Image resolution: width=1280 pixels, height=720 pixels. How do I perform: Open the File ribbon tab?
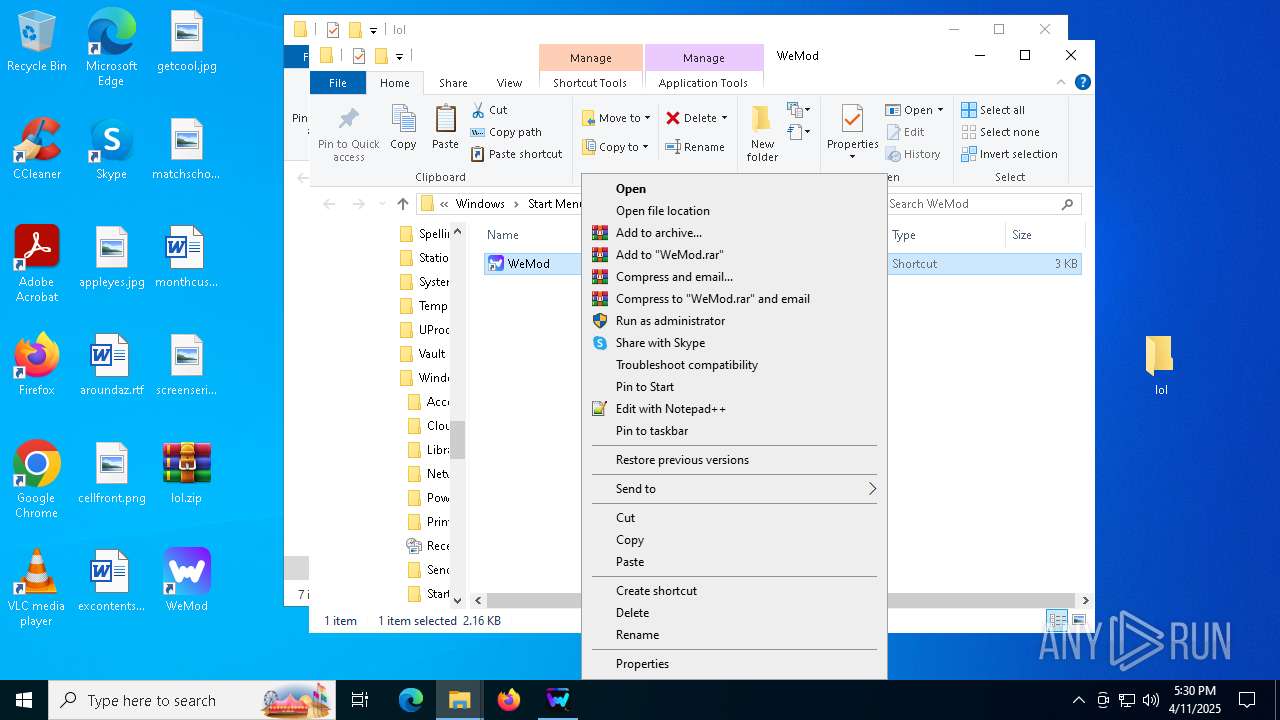pos(338,83)
